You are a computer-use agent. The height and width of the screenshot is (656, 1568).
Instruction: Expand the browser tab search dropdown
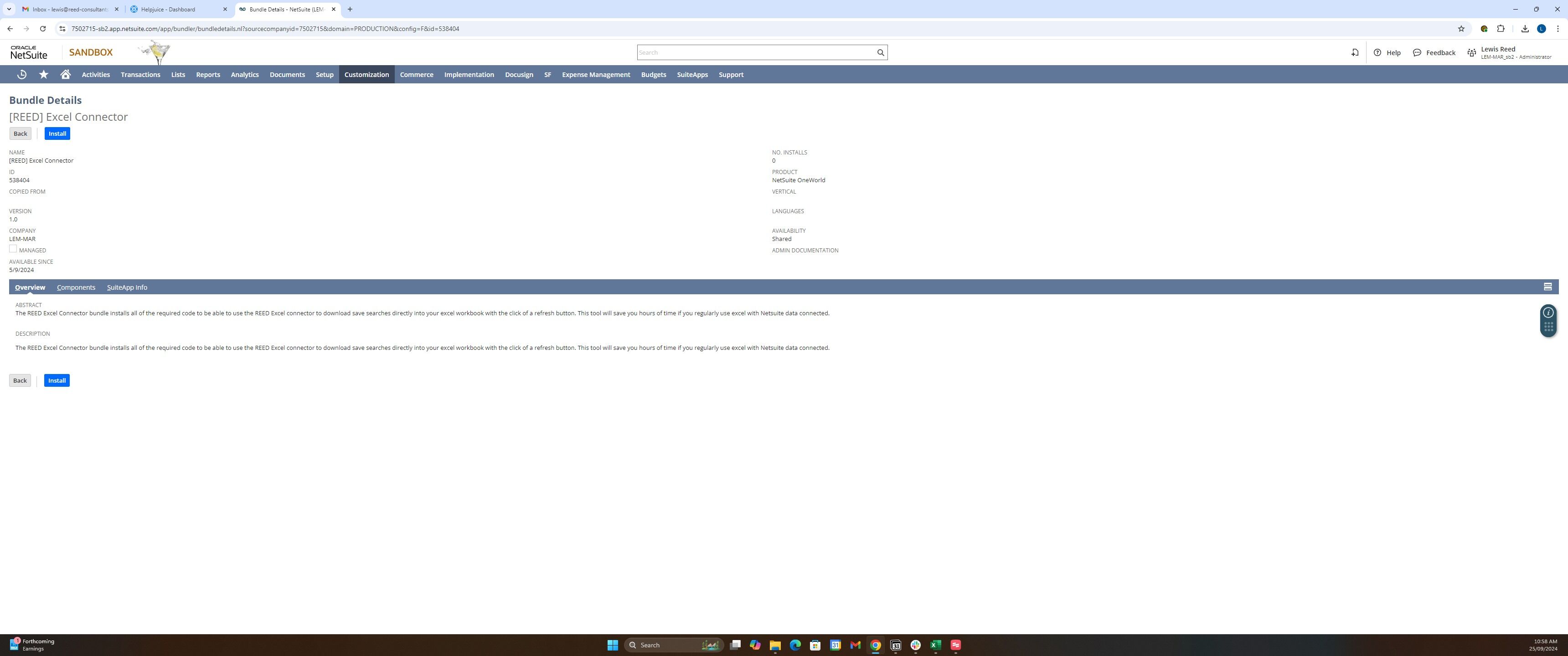point(9,9)
